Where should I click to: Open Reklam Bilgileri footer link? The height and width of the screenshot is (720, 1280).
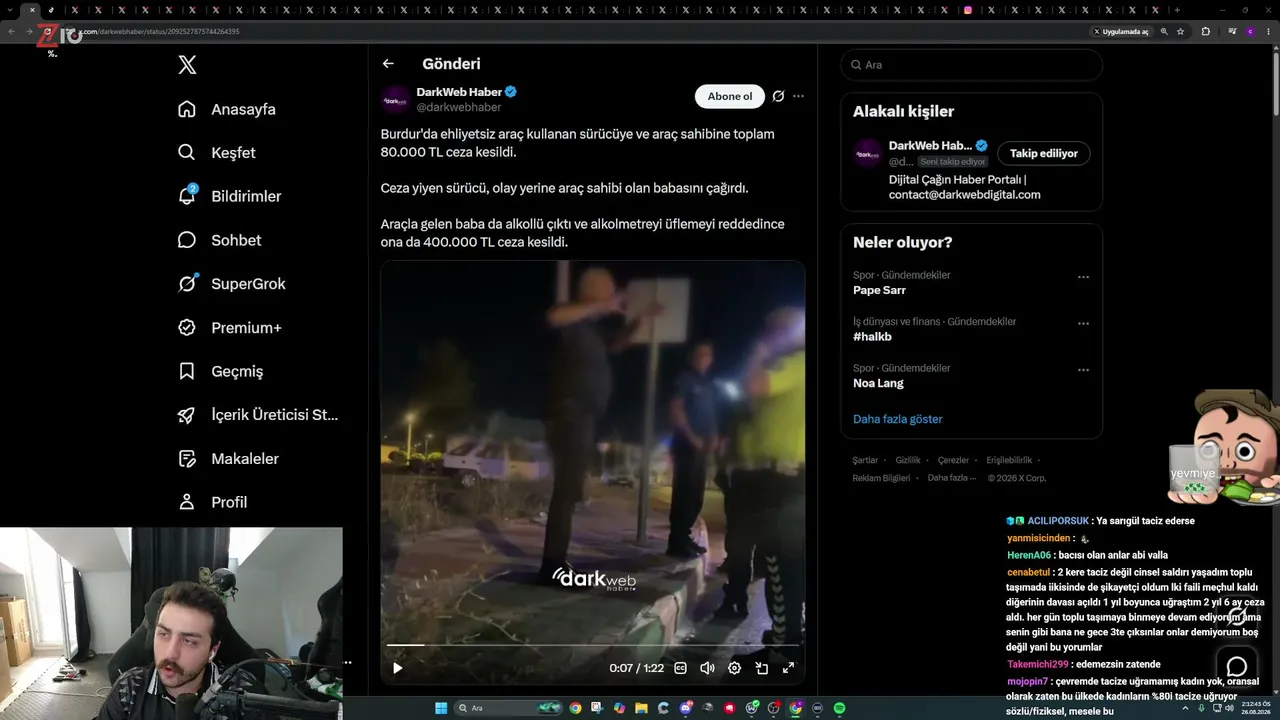click(x=881, y=478)
